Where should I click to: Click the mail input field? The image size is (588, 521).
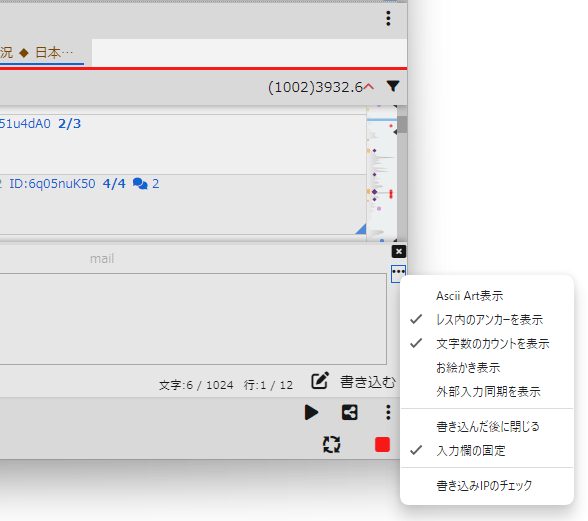click(102, 258)
